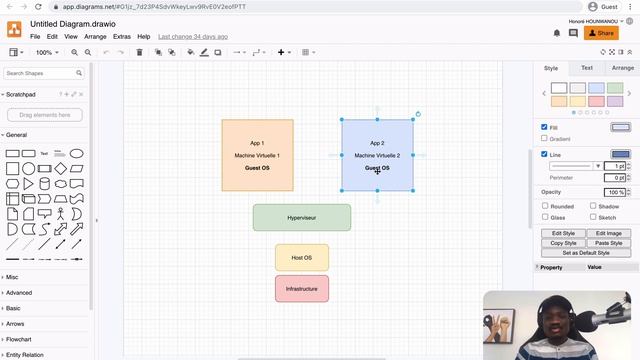Toggle the Fill checkbox
Screen dimensions: 640x360
[x=544, y=127]
